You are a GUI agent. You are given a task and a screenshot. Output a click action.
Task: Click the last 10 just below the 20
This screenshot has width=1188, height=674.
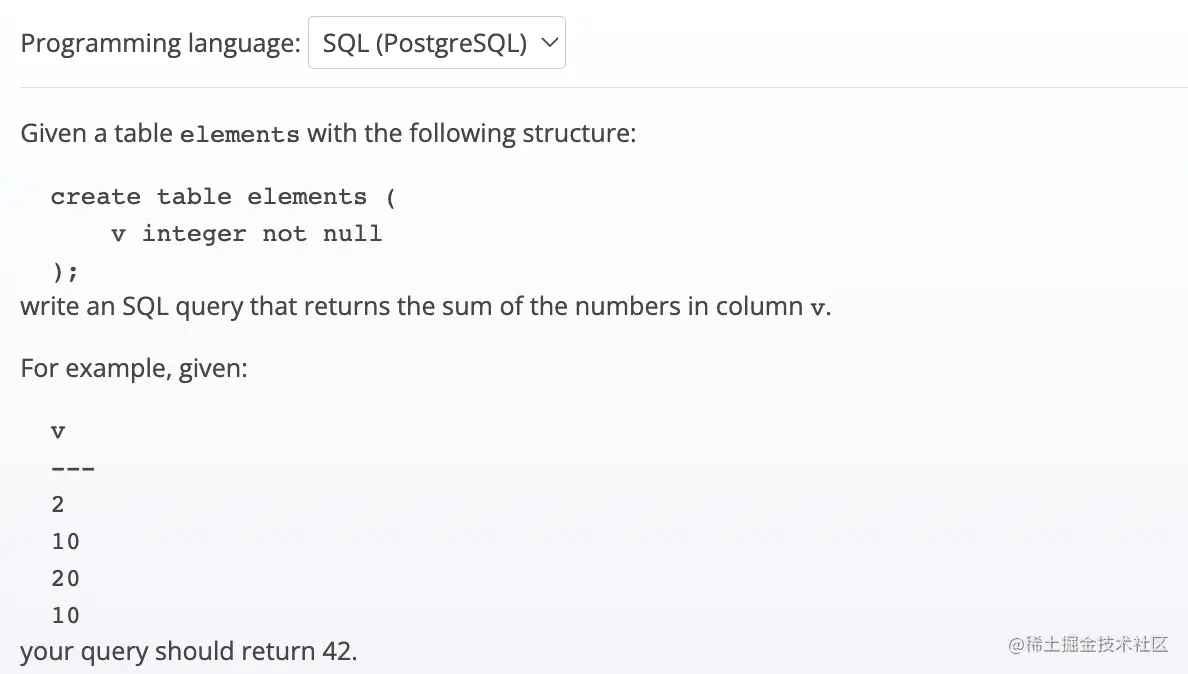66,615
